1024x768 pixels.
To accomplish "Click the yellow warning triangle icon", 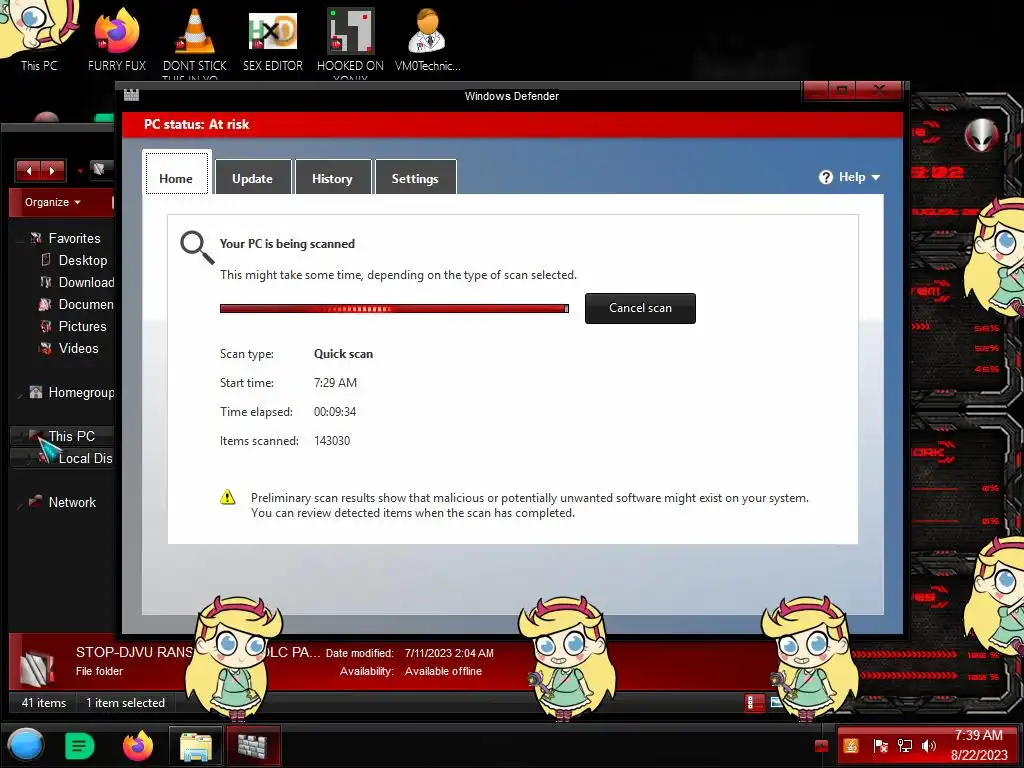I will [227, 497].
